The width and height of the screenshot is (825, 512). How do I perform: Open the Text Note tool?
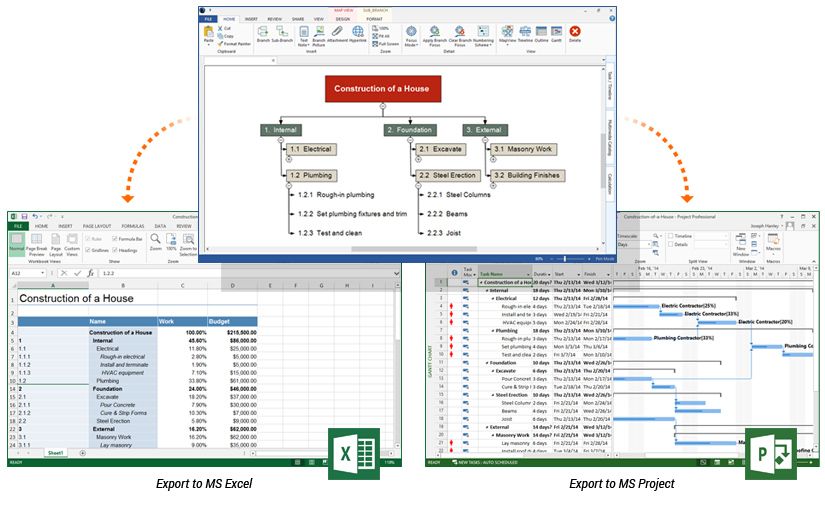pyautogui.click(x=304, y=36)
